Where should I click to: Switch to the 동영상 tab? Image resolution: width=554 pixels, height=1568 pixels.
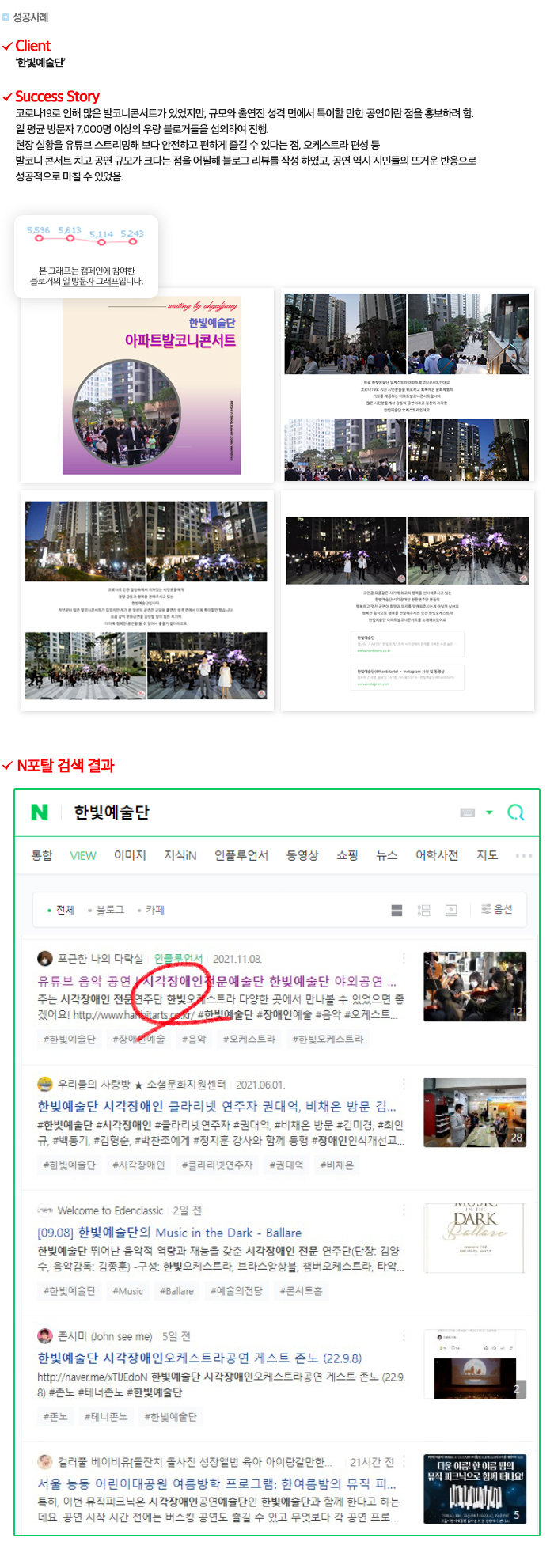coord(302,855)
